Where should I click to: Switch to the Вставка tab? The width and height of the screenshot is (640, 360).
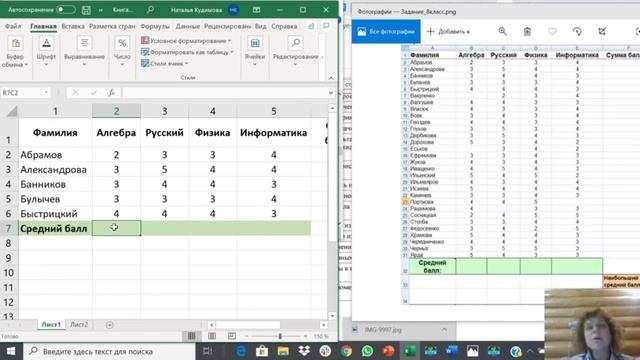pos(73,26)
